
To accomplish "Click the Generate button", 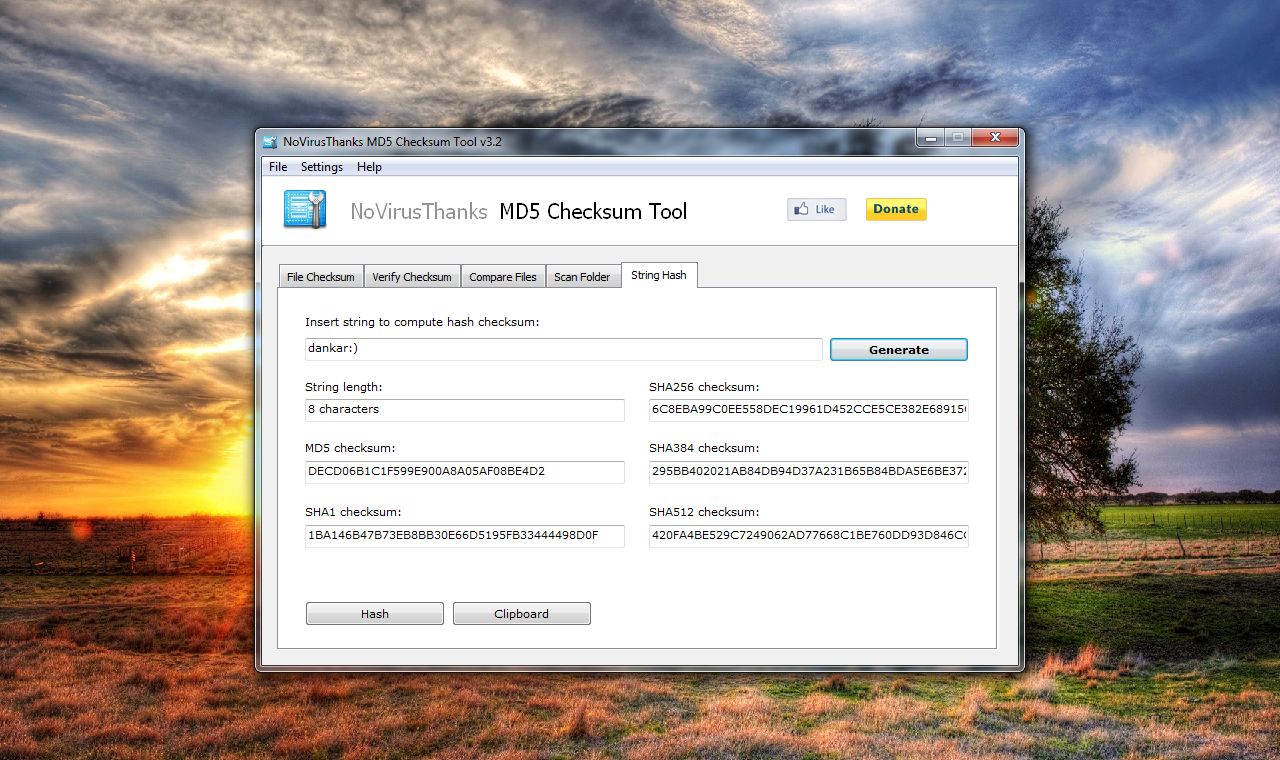I will tap(899, 350).
